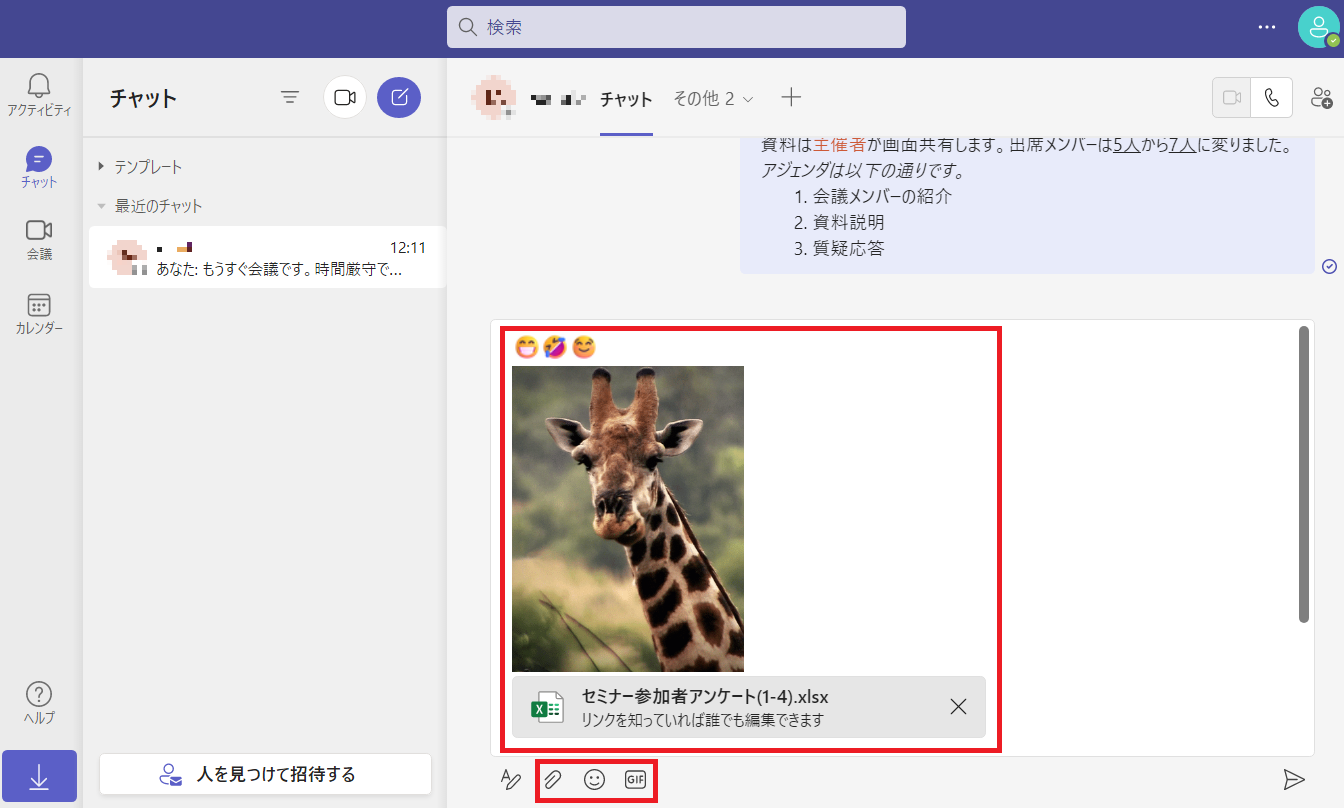Open text formatting options in compose box

(511, 779)
